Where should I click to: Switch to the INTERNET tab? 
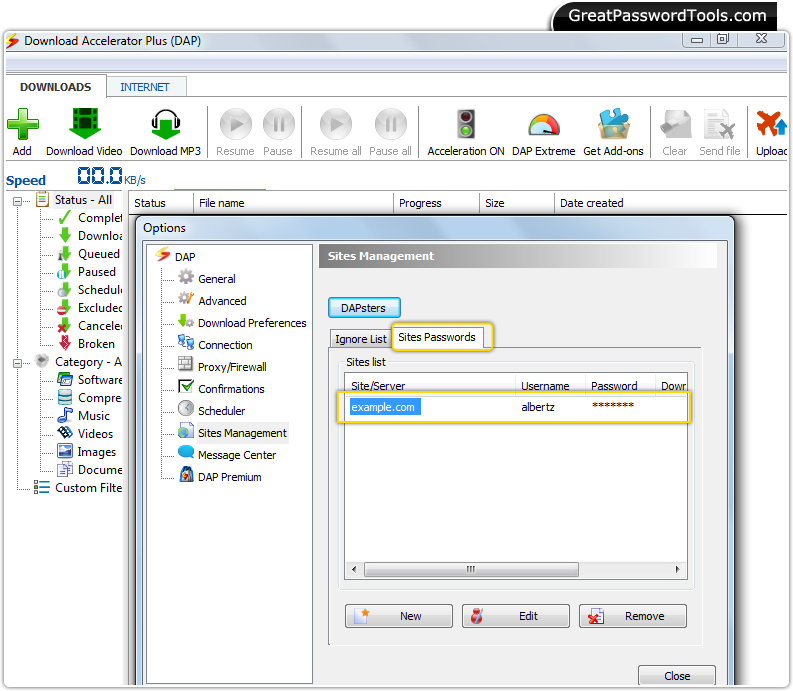(x=145, y=87)
